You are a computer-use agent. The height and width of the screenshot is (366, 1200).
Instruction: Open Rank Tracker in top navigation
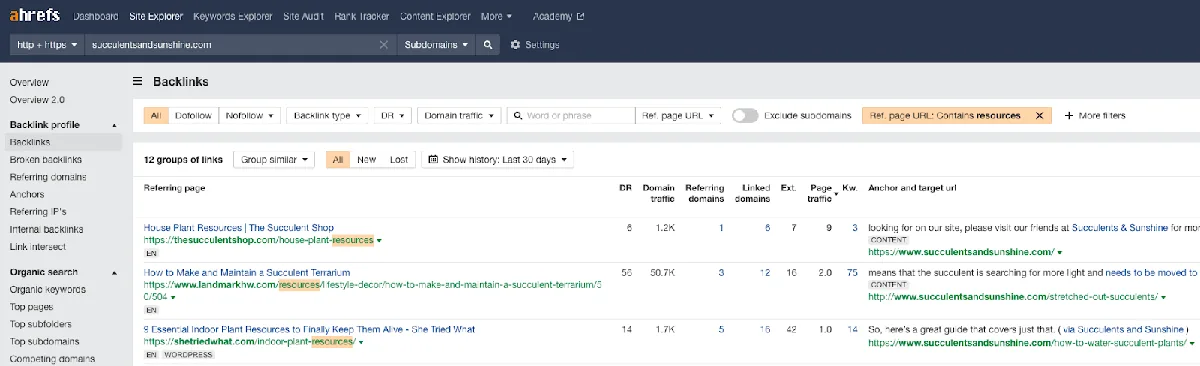(362, 17)
